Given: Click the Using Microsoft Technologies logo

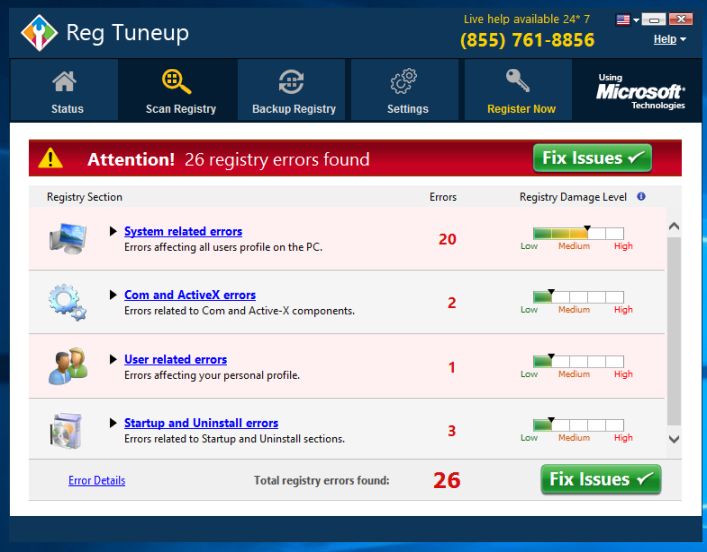Looking at the screenshot, I should click(x=640, y=92).
